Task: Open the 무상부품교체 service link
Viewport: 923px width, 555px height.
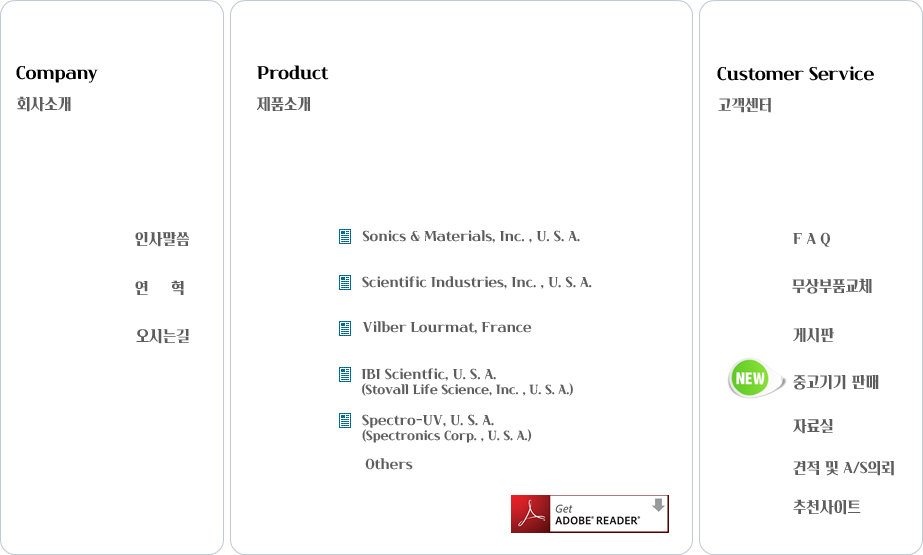Action: (832, 286)
